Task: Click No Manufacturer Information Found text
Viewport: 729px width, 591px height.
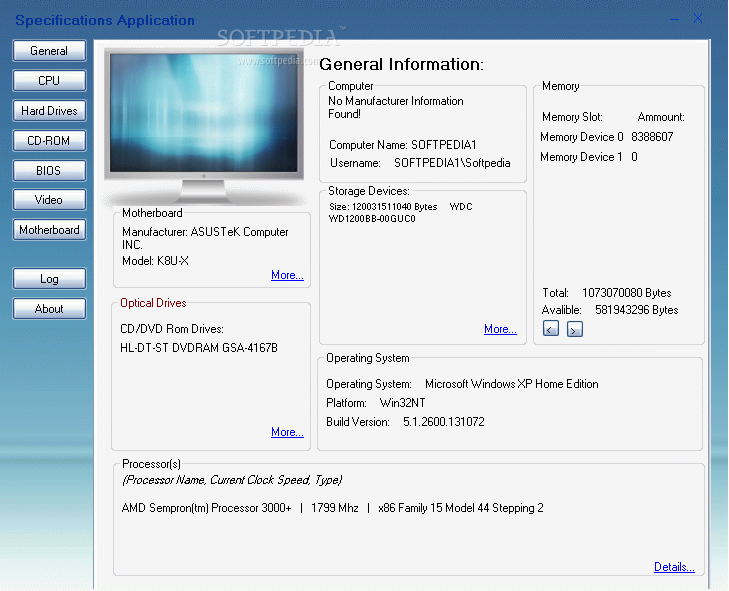Action: coord(396,107)
